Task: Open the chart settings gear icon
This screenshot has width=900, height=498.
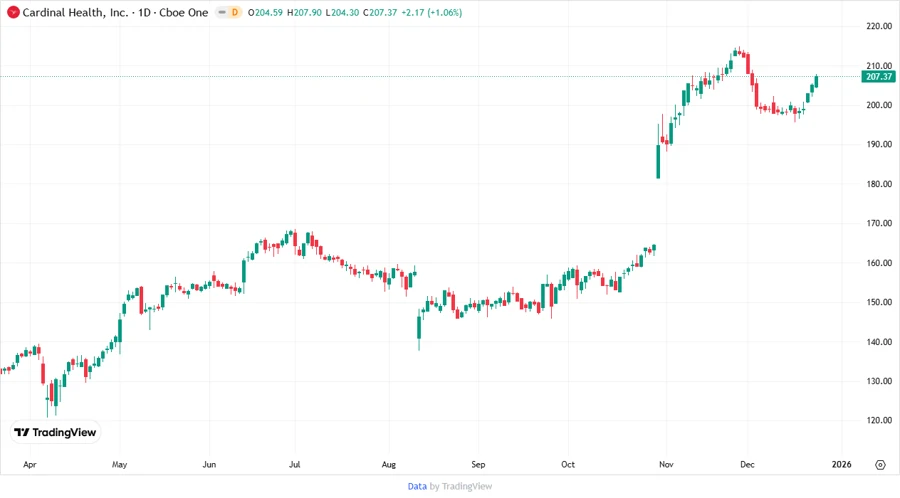Action: [x=880, y=465]
